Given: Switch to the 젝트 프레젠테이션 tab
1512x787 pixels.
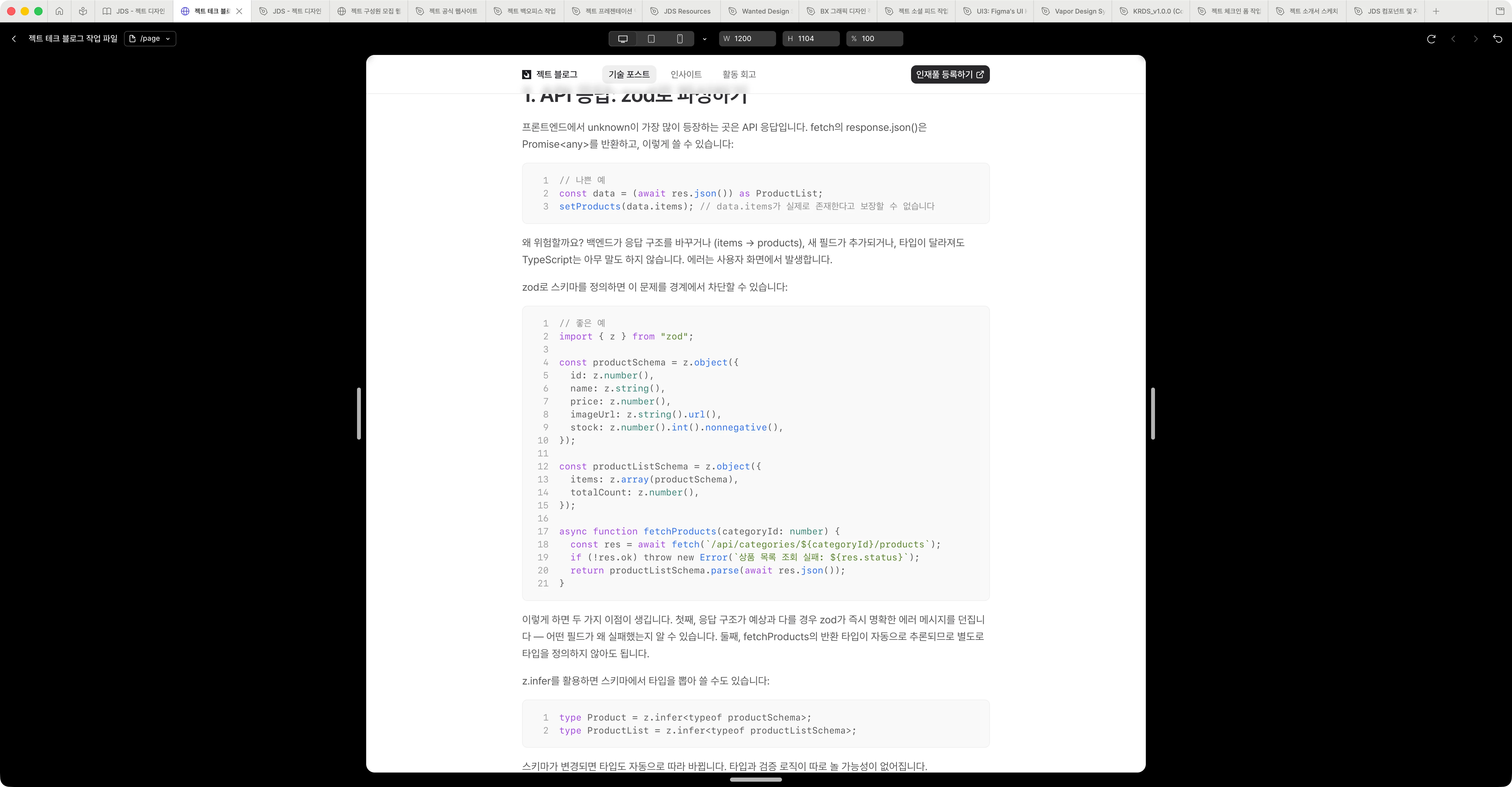Looking at the screenshot, I should coord(603,11).
